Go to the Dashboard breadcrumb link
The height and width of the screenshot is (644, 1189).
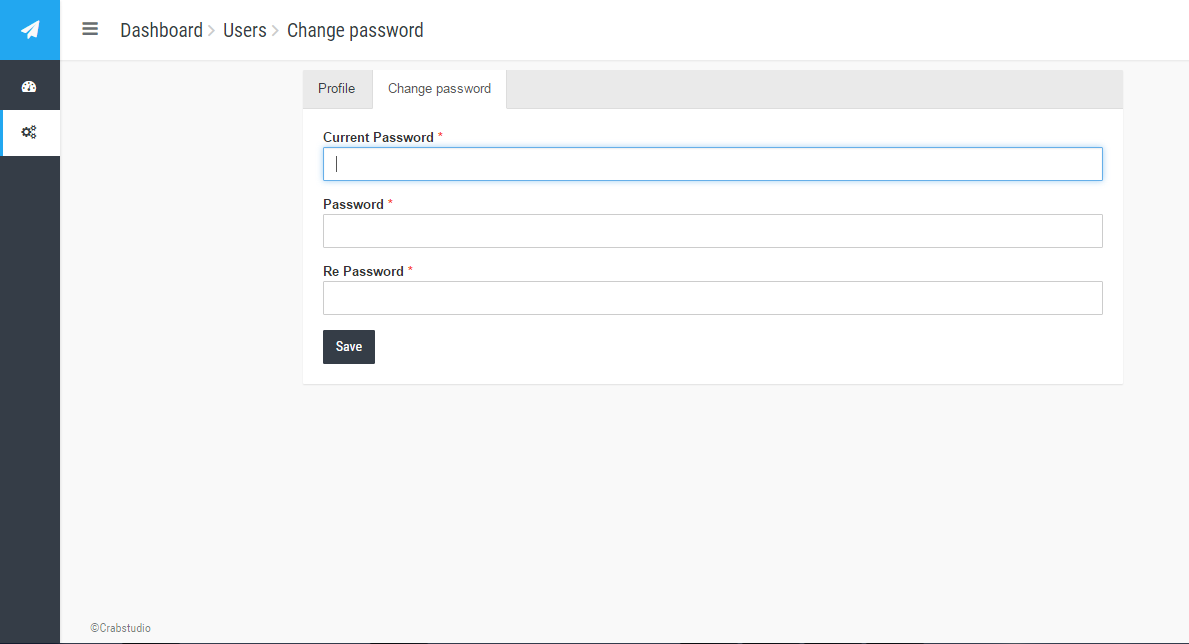click(162, 30)
